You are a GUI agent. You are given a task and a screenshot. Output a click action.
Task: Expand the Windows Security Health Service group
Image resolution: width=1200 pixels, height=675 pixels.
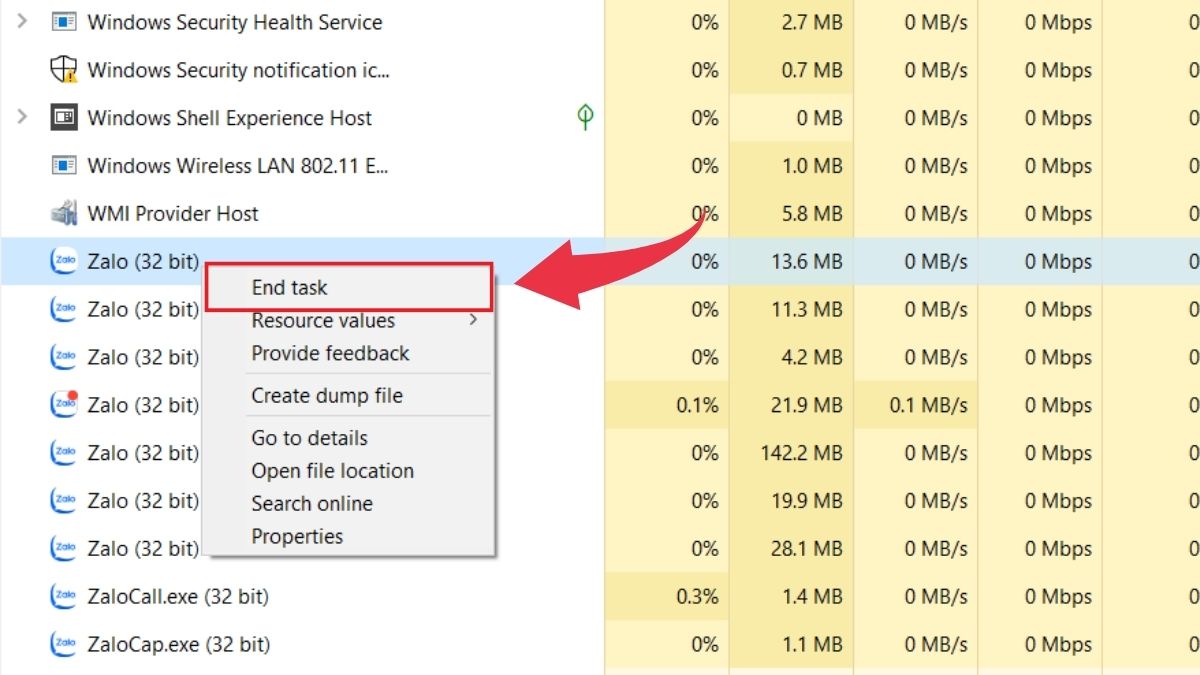(22, 22)
